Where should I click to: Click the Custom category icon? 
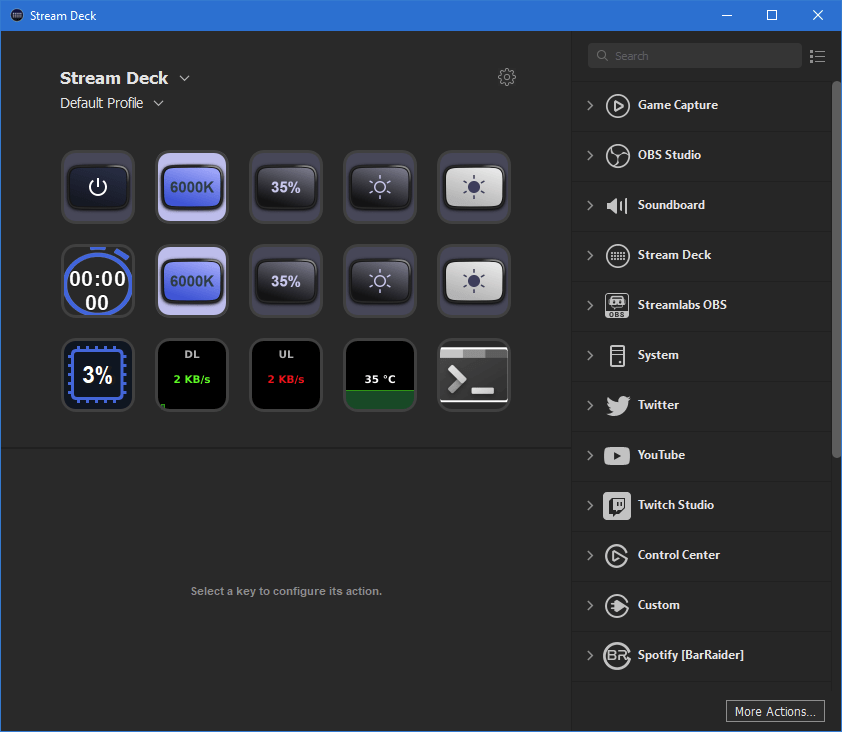616,606
